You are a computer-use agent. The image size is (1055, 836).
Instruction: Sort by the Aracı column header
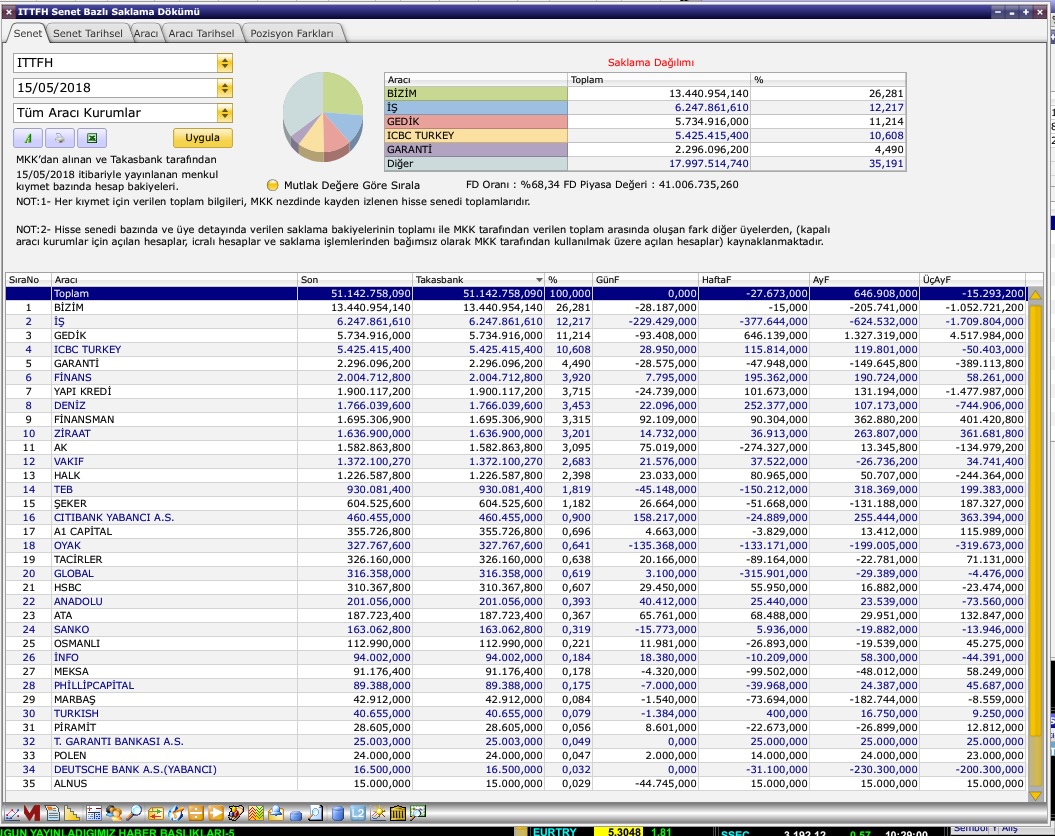174,280
